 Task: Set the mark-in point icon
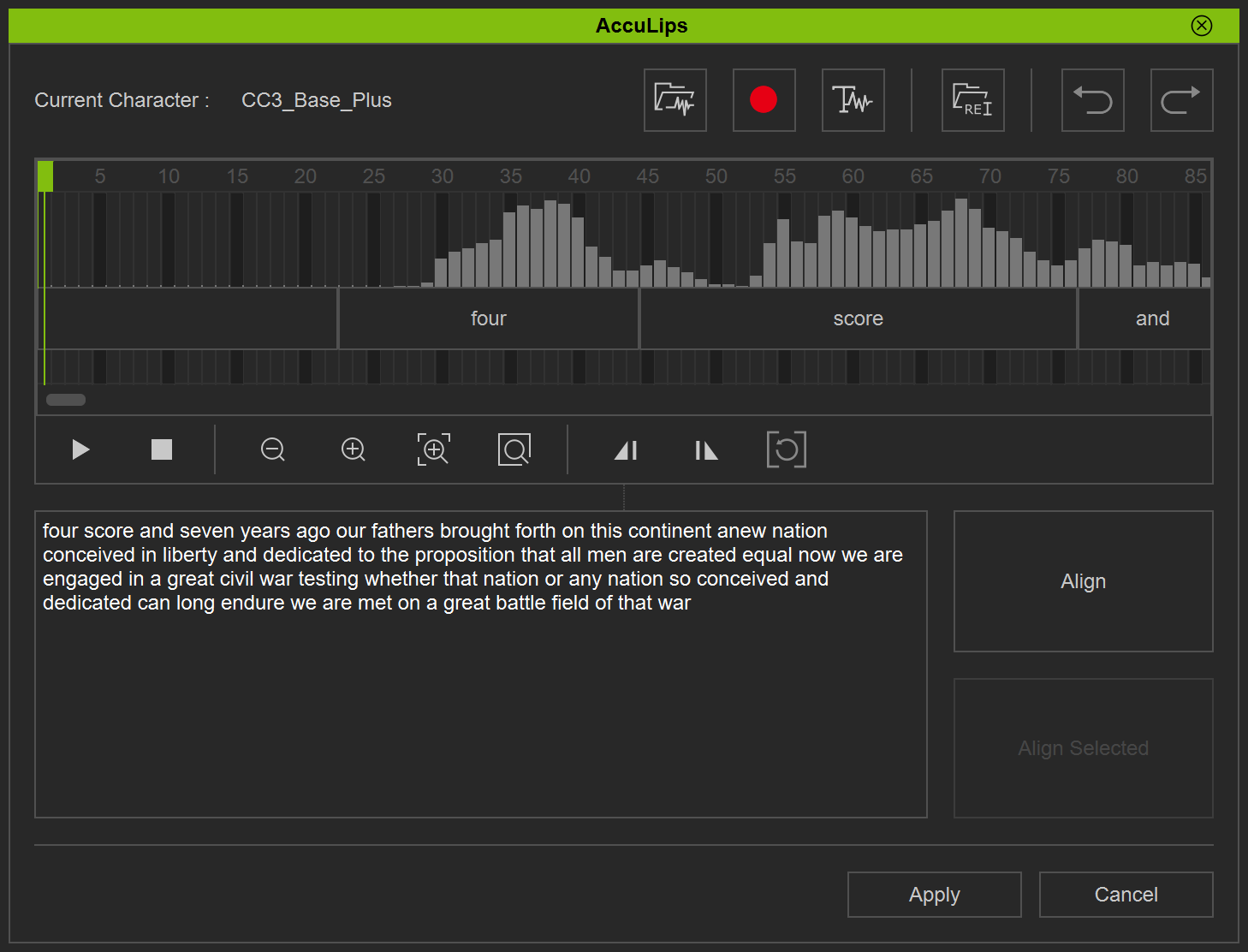[x=626, y=449]
